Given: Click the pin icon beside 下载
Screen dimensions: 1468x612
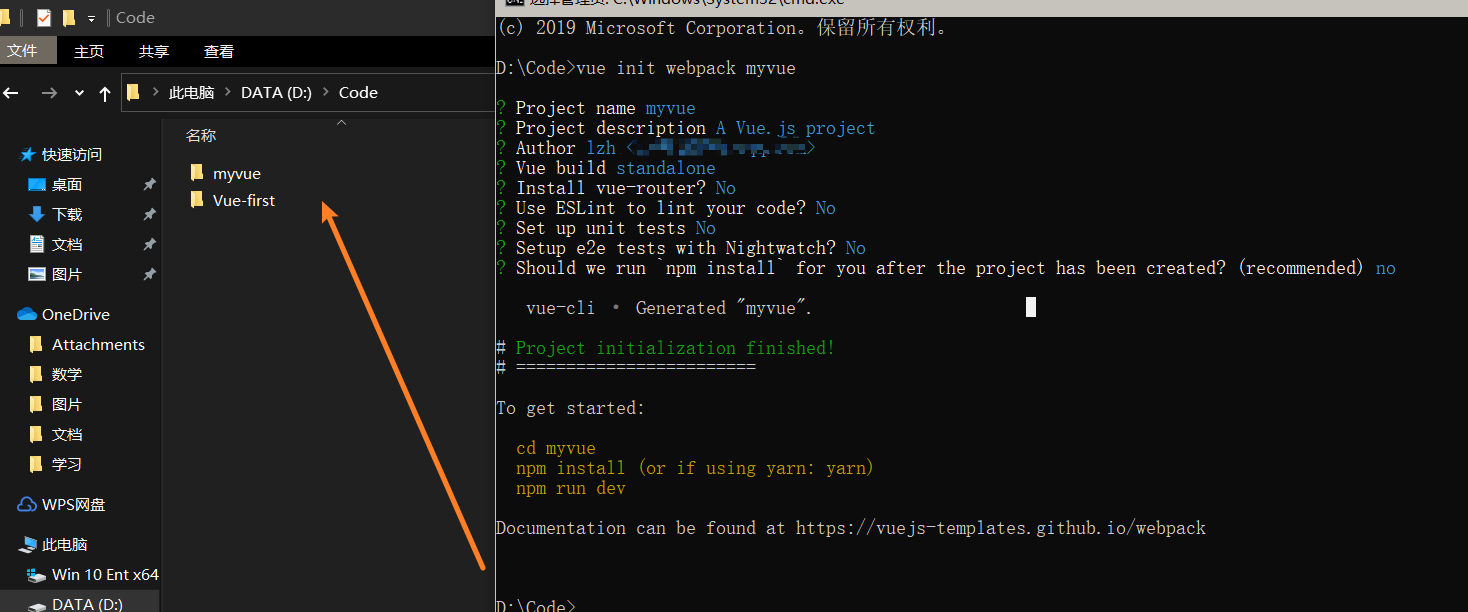Looking at the screenshot, I should click(x=149, y=215).
